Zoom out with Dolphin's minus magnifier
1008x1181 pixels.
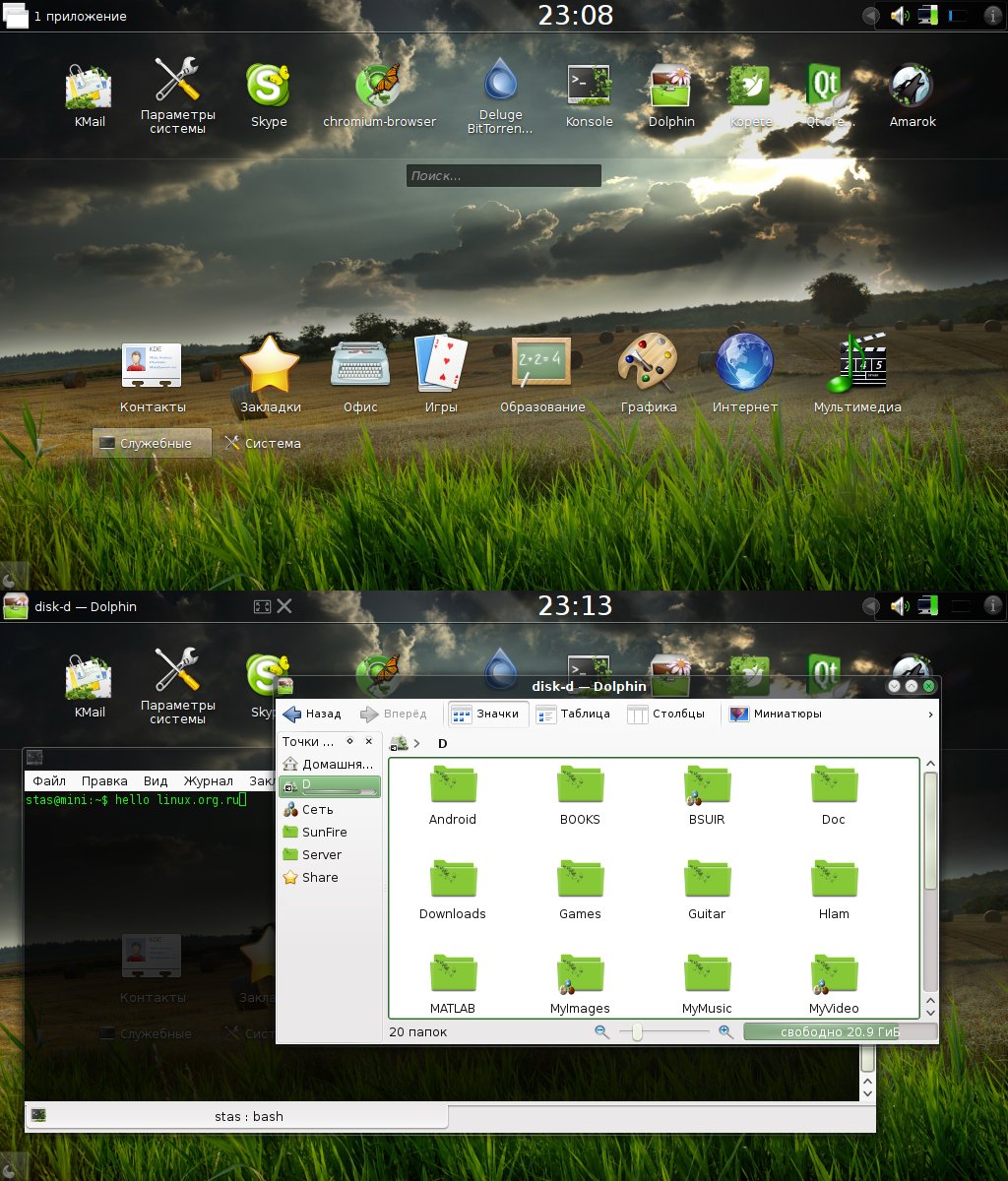pyautogui.click(x=602, y=1031)
